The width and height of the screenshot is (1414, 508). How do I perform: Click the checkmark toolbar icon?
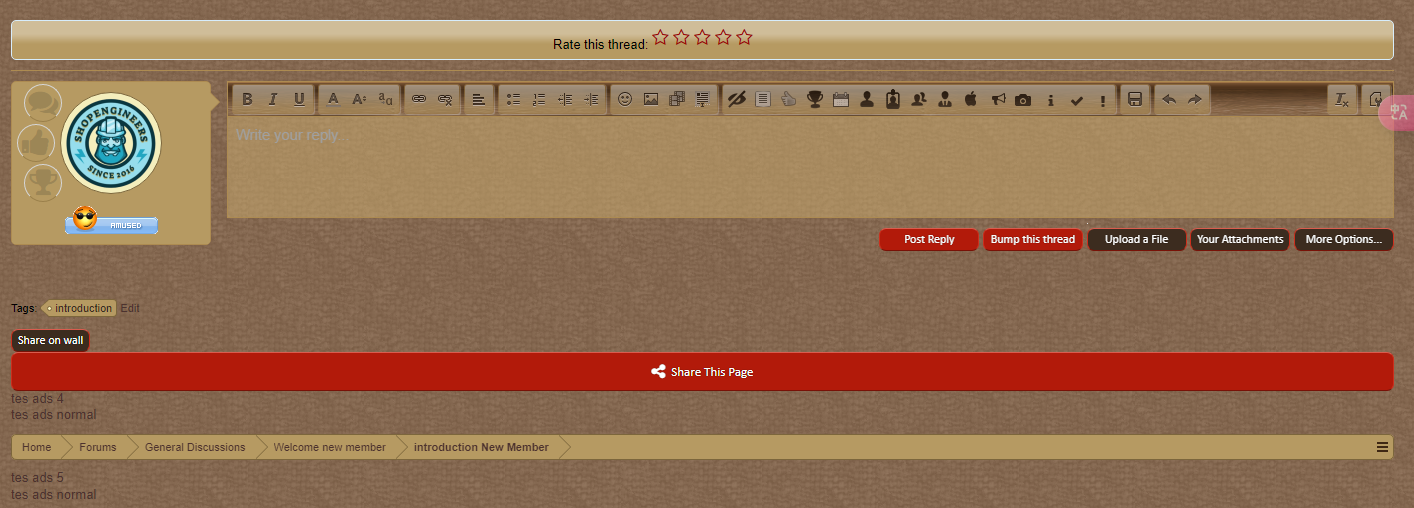pyautogui.click(x=1076, y=99)
